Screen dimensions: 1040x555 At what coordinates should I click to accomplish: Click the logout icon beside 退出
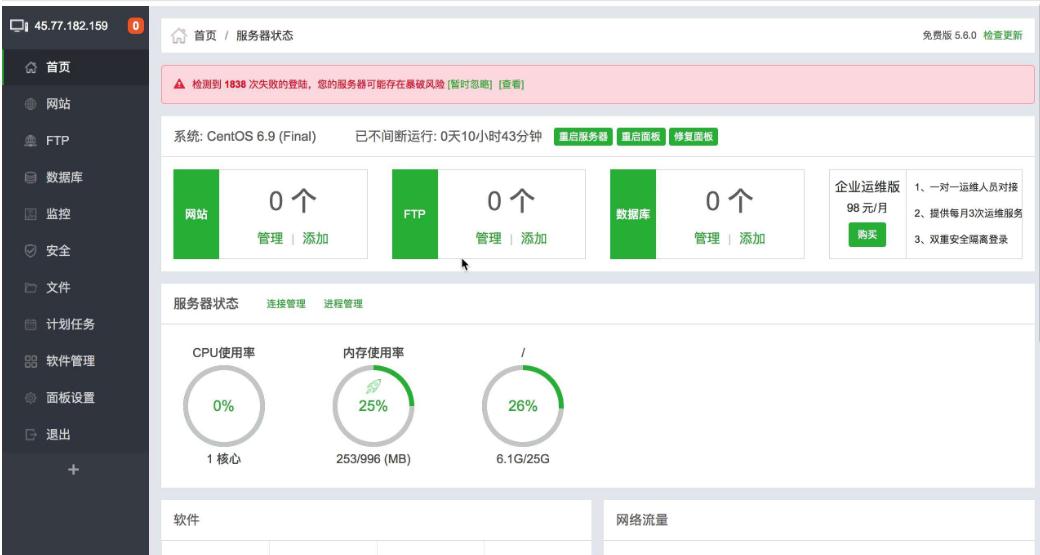pyautogui.click(x=31, y=435)
